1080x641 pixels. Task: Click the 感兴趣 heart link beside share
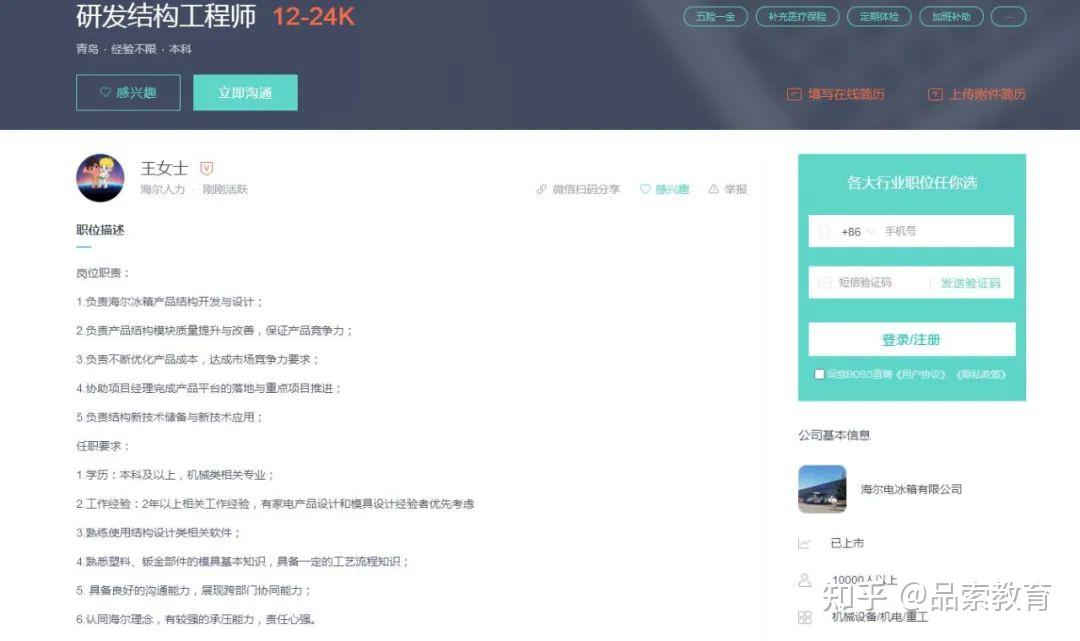pyautogui.click(x=664, y=189)
